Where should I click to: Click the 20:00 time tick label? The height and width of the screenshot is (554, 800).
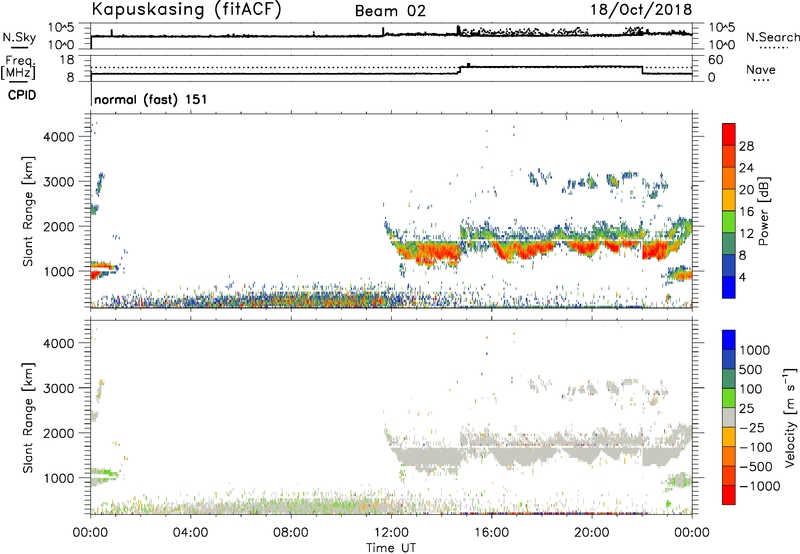(591, 533)
